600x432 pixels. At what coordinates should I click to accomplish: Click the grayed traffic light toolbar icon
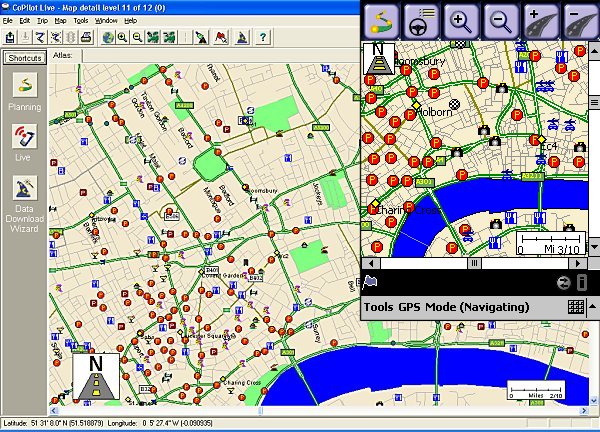[x=71, y=37]
